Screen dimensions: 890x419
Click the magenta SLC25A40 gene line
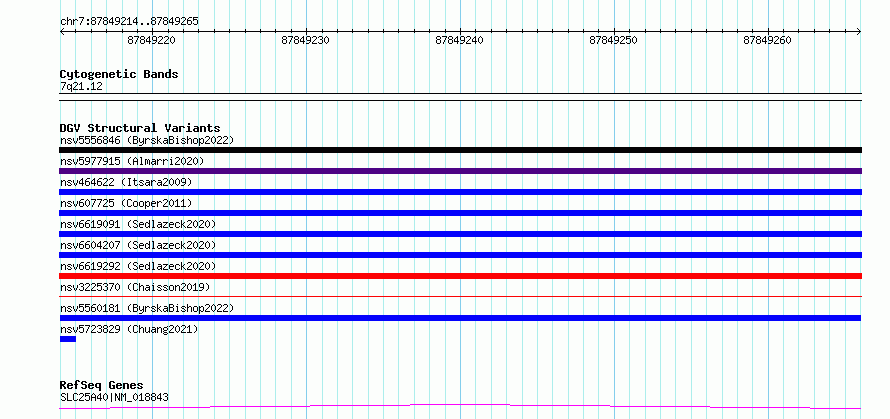(x=460, y=407)
